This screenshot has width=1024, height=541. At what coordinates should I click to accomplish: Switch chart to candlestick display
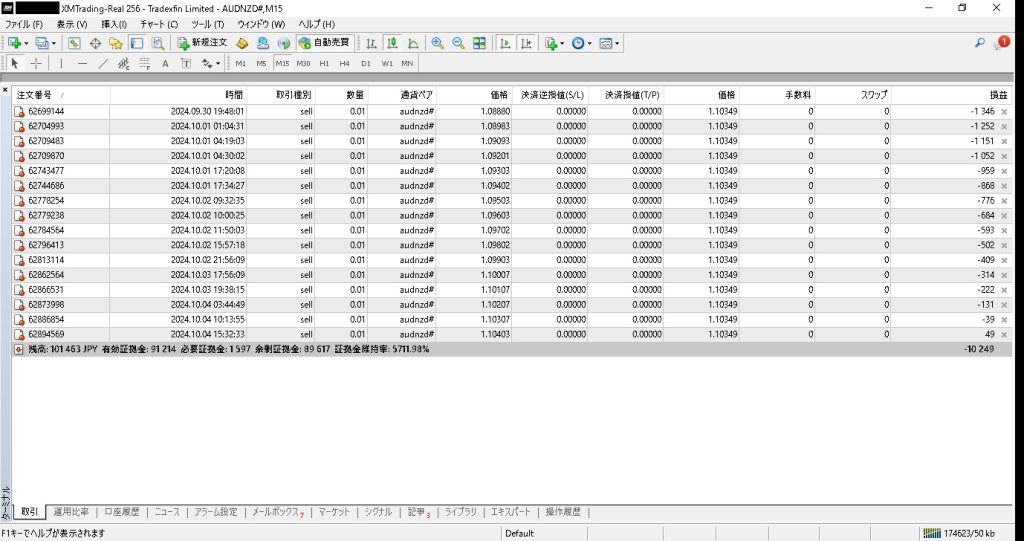click(x=392, y=43)
